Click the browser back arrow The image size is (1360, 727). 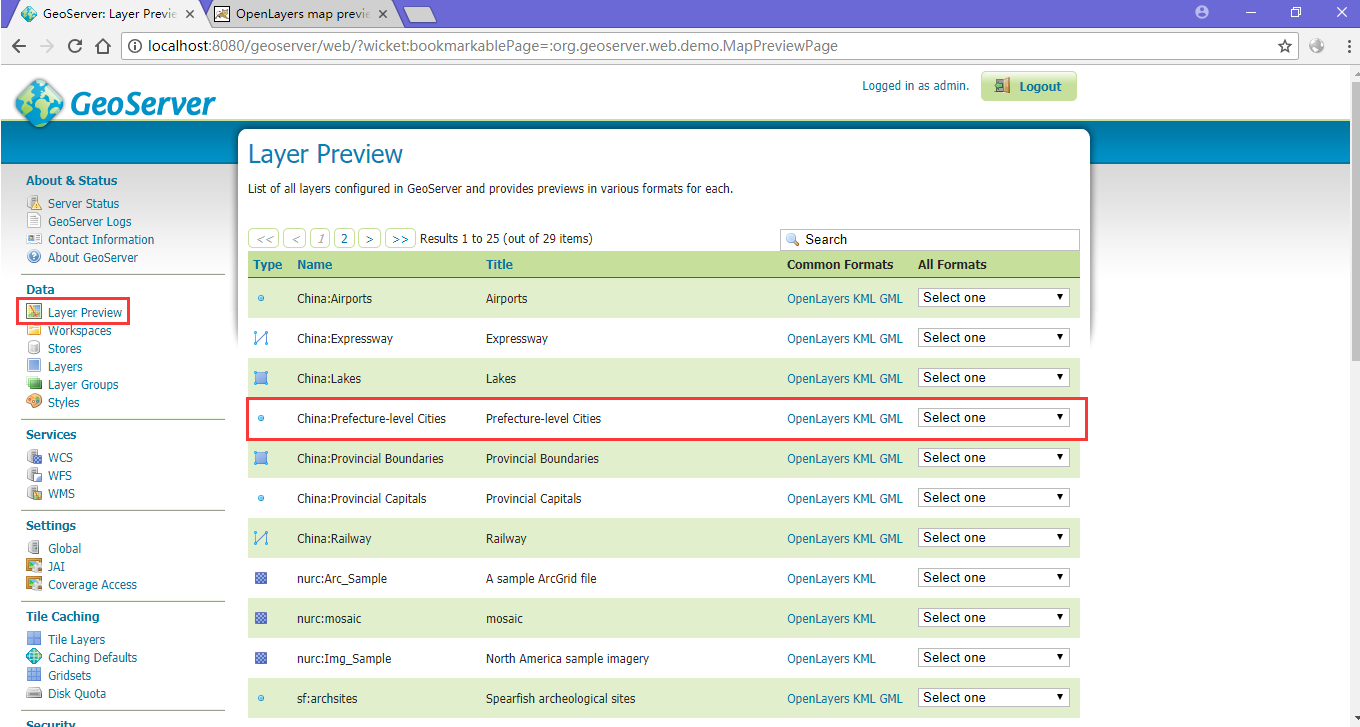tap(18, 46)
